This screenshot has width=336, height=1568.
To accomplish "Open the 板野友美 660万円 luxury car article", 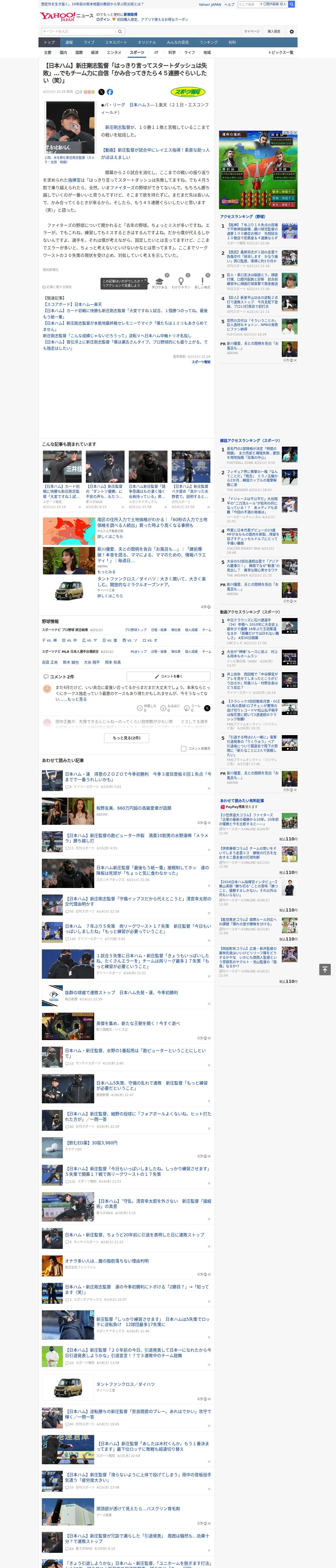I will [x=133, y=808].
